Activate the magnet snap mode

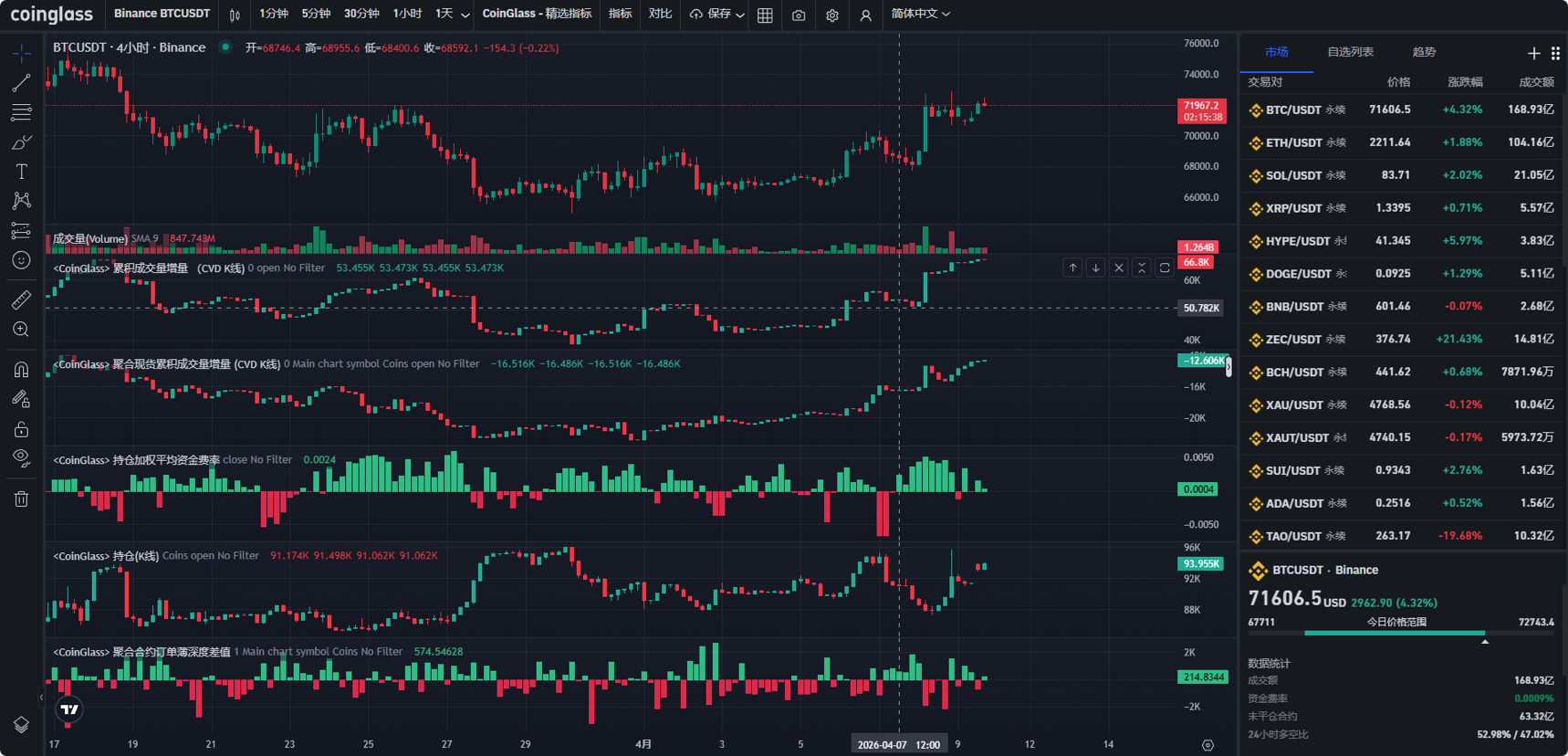[x=21, y=369]
